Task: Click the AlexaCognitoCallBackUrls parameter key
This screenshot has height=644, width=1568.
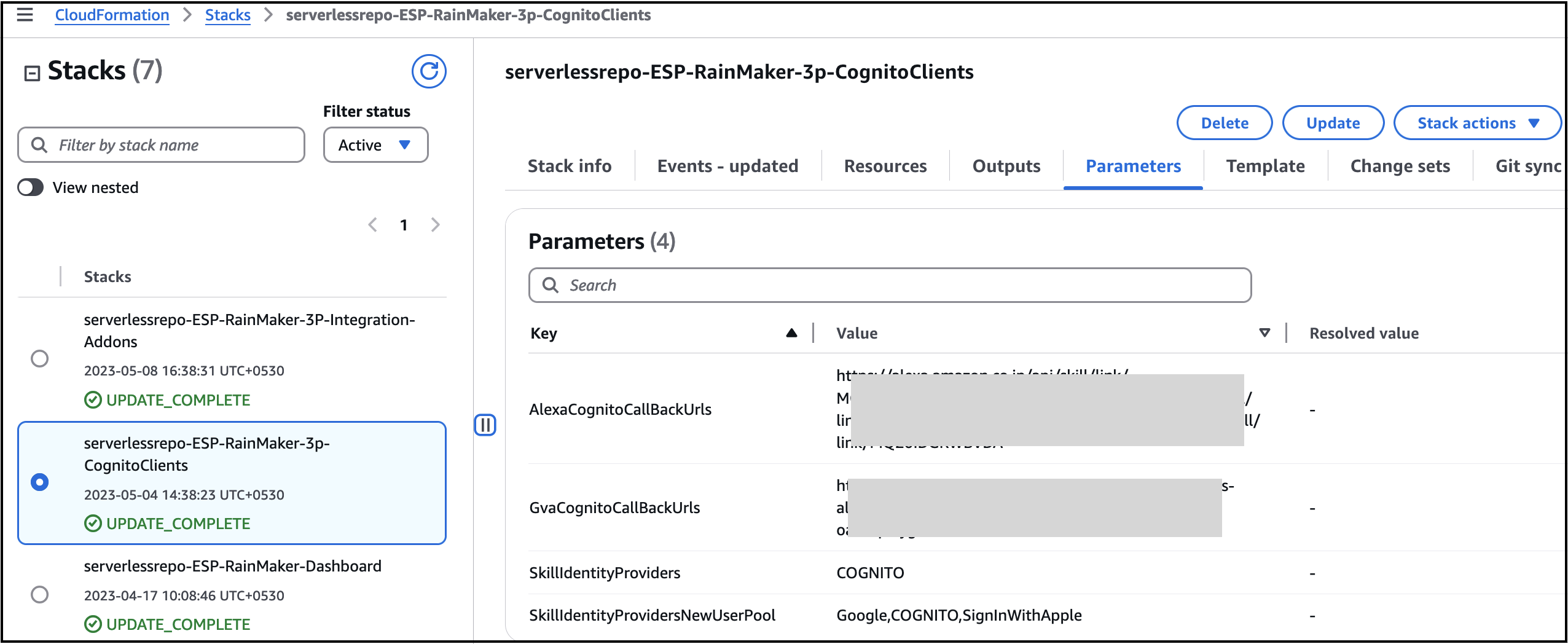Action: click(x=621, y=409)
